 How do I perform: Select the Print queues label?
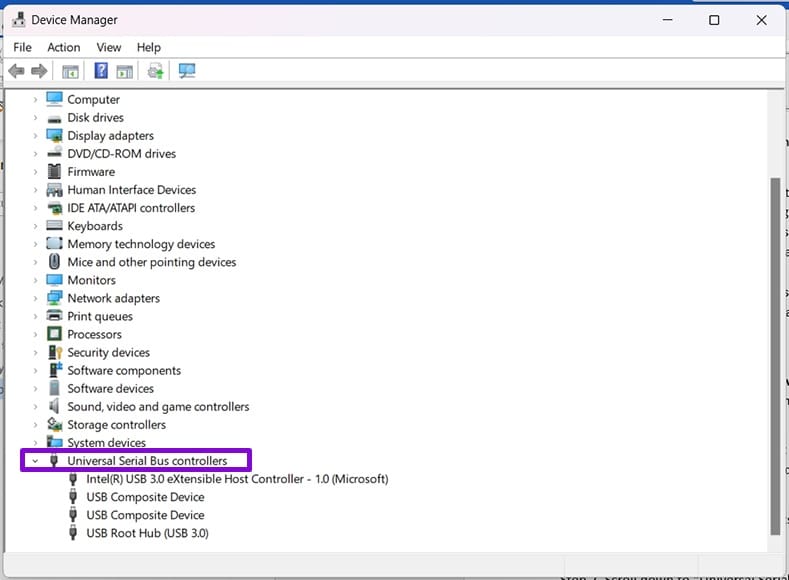coord(100,316)
